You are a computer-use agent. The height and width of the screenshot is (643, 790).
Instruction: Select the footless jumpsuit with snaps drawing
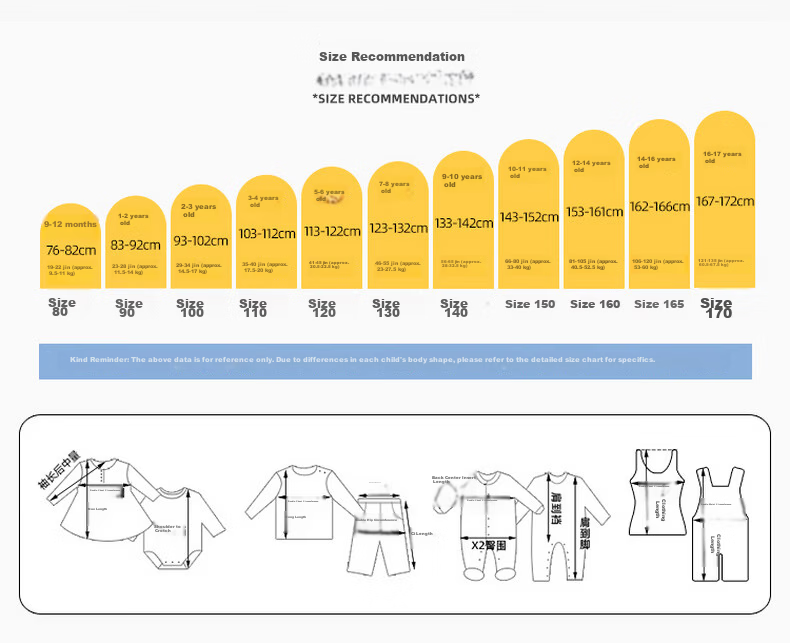pyautogui.click(x=569, y=526)
